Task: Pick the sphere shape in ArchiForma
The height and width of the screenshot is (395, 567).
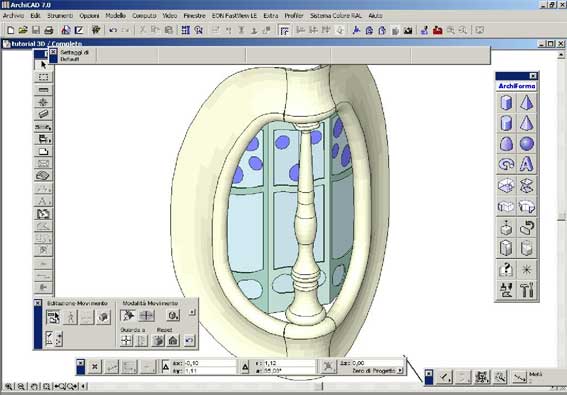Action: (x=527, y=144)
